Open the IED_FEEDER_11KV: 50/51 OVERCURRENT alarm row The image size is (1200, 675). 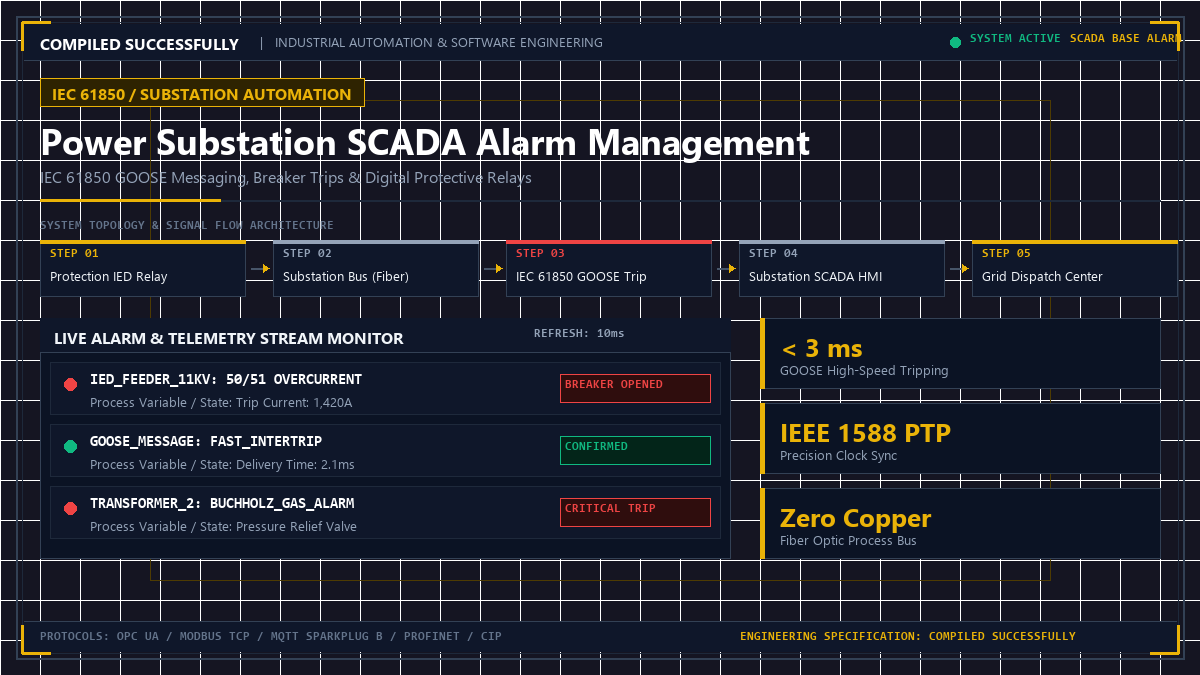(385, 389)
